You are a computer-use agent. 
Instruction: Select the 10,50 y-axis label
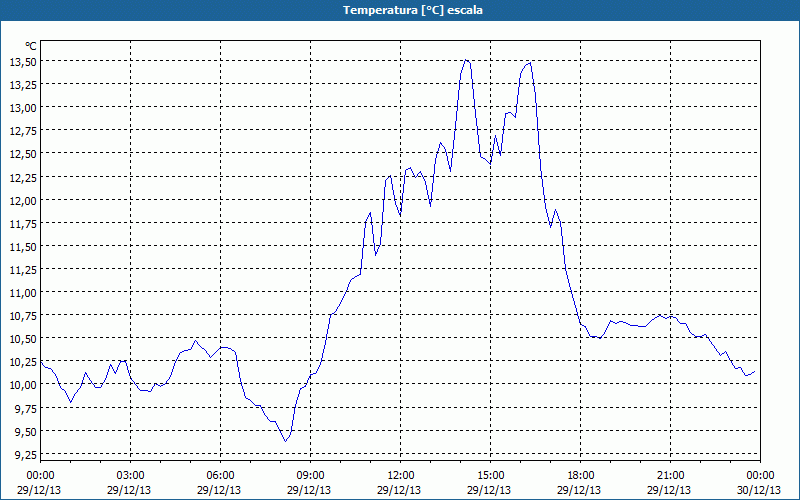pyautogui.click(x=23, y=339)
